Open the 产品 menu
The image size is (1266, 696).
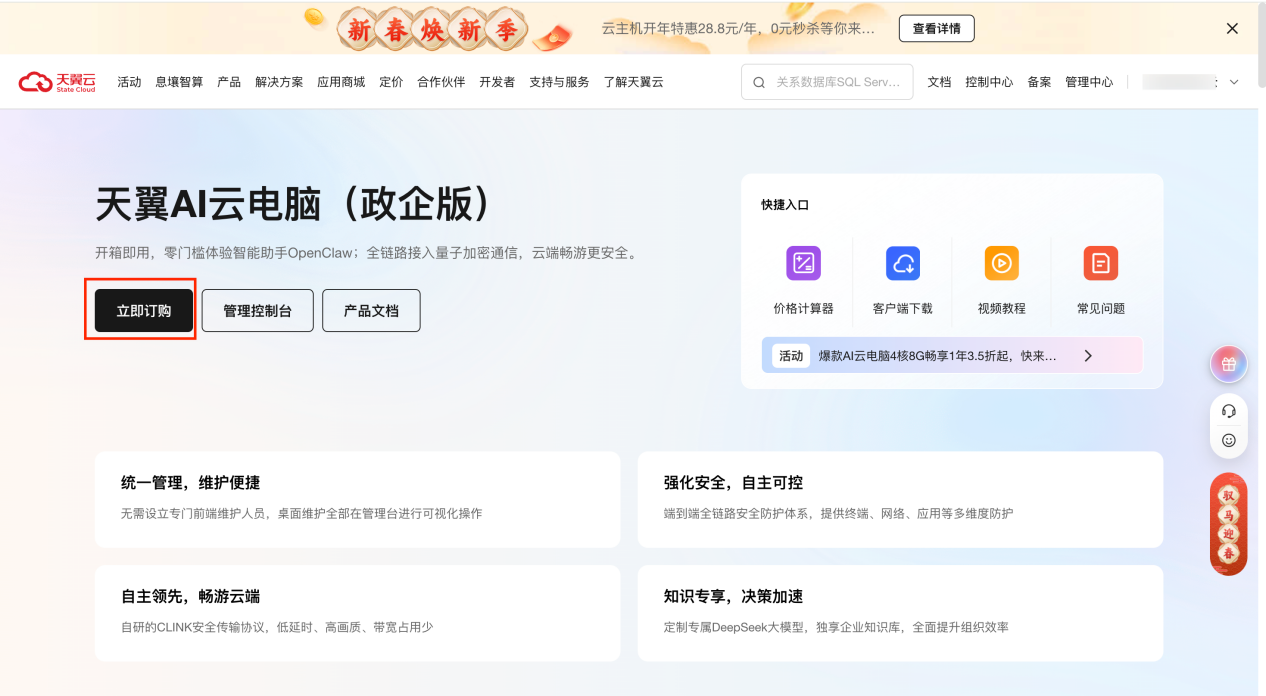point(229,82)
